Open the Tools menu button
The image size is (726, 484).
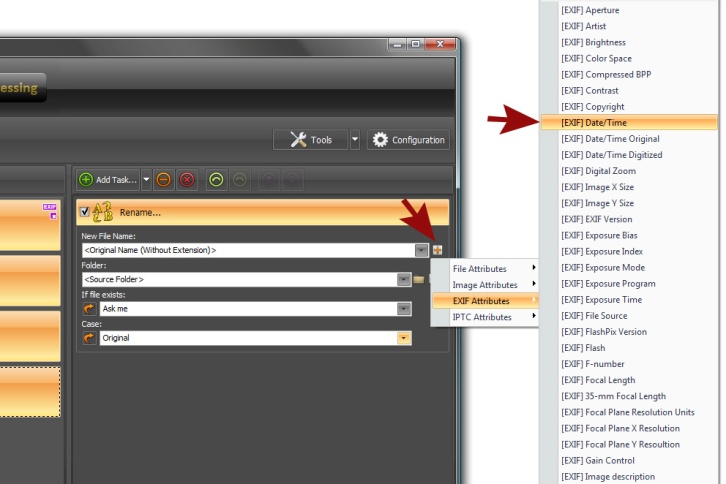[x=311, y=140]
